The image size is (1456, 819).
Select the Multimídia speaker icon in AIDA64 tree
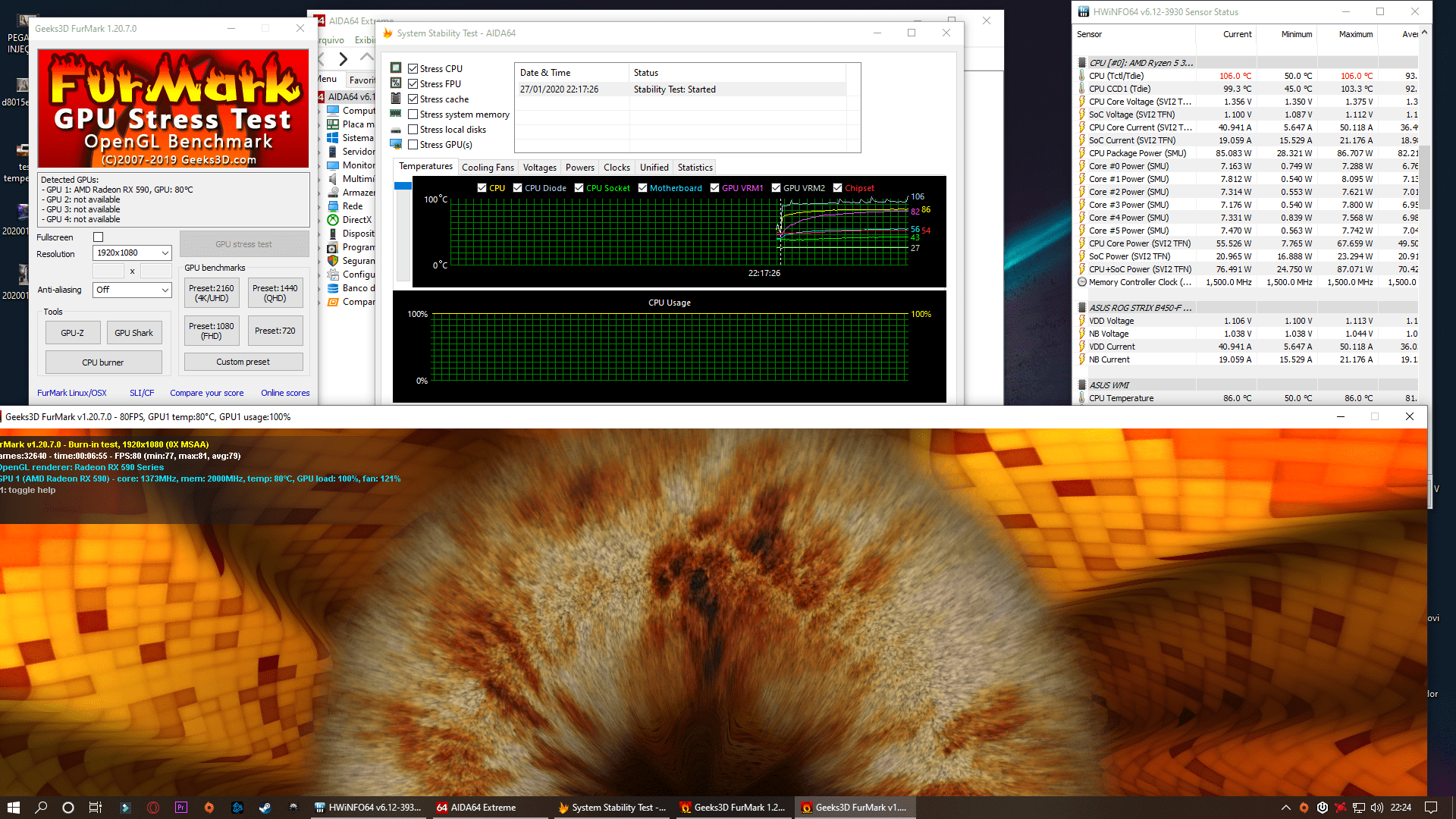(x=333, y=179)
